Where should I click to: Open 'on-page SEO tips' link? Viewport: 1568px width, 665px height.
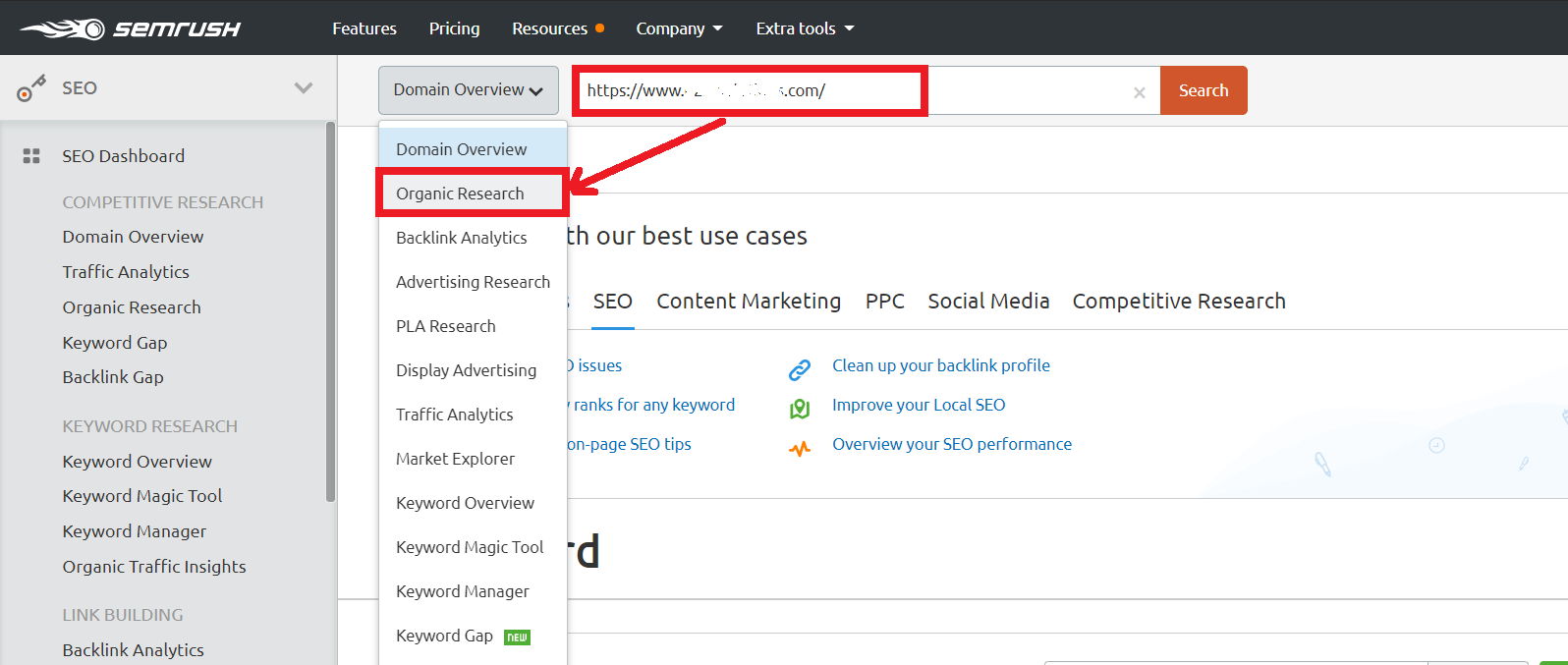point(629,444)
